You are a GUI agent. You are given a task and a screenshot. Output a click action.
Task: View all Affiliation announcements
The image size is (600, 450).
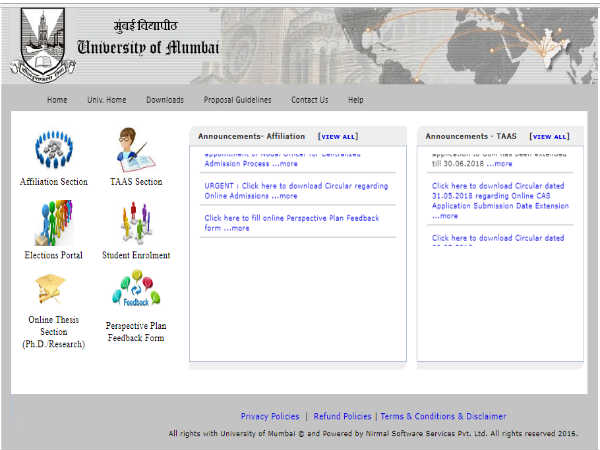pos(337,136)
